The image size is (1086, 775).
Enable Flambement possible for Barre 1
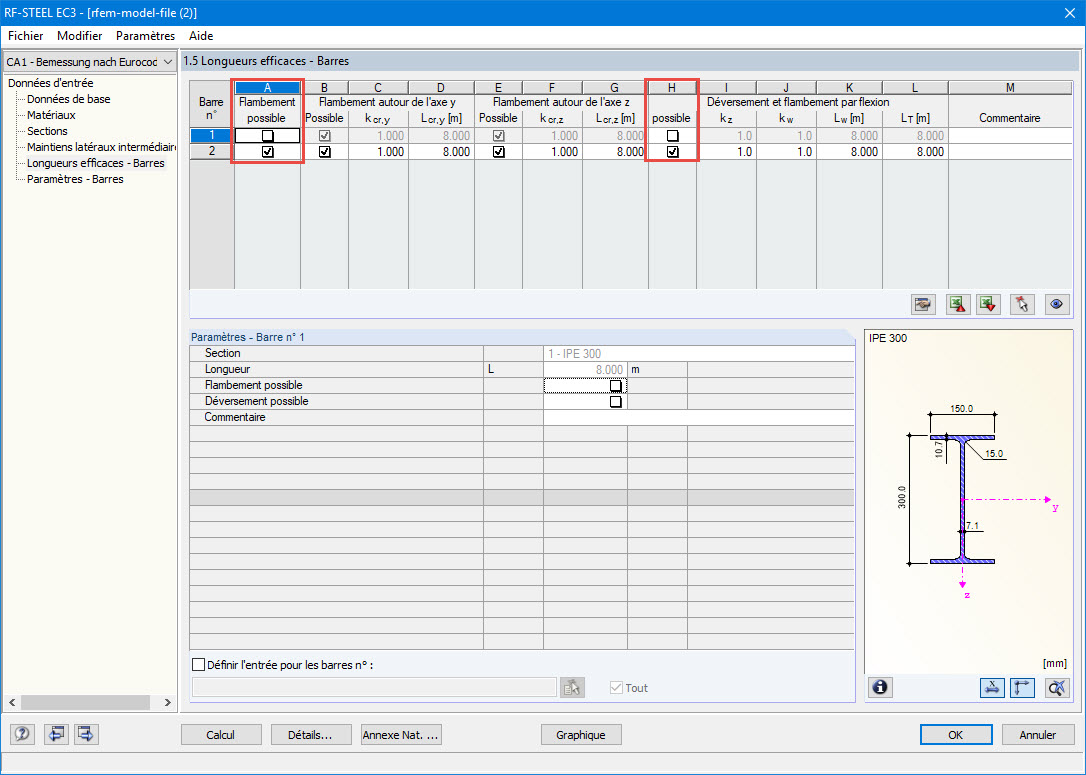[267, 136]
